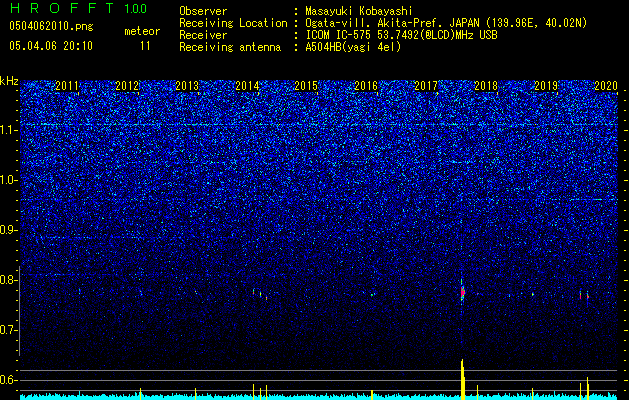
Task: Click the antenna A504HB(yagi 4el) text
Action: tap(353, 47)
